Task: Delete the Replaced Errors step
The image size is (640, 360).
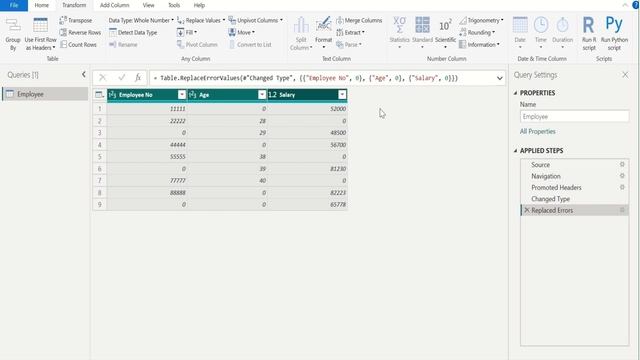Action: point(527,210)
